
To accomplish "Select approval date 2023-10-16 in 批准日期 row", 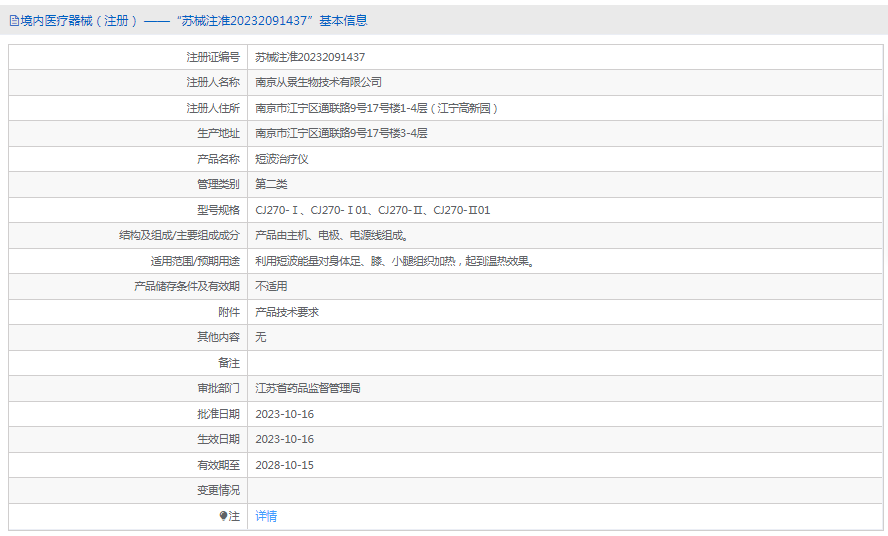I will (284, 414).
